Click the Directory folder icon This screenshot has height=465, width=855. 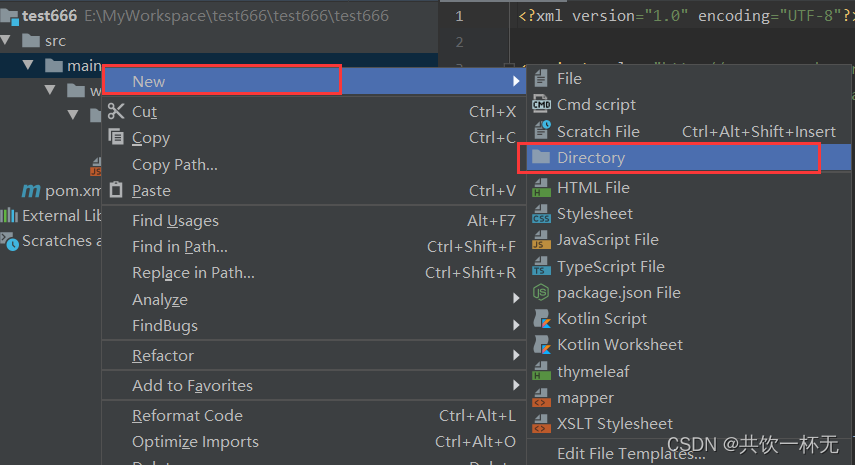click(541, 157)
